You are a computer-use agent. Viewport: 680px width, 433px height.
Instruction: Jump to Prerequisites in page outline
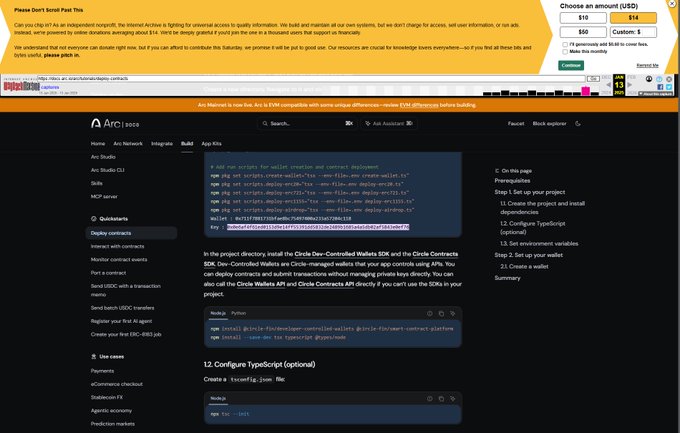coord(512,181)
